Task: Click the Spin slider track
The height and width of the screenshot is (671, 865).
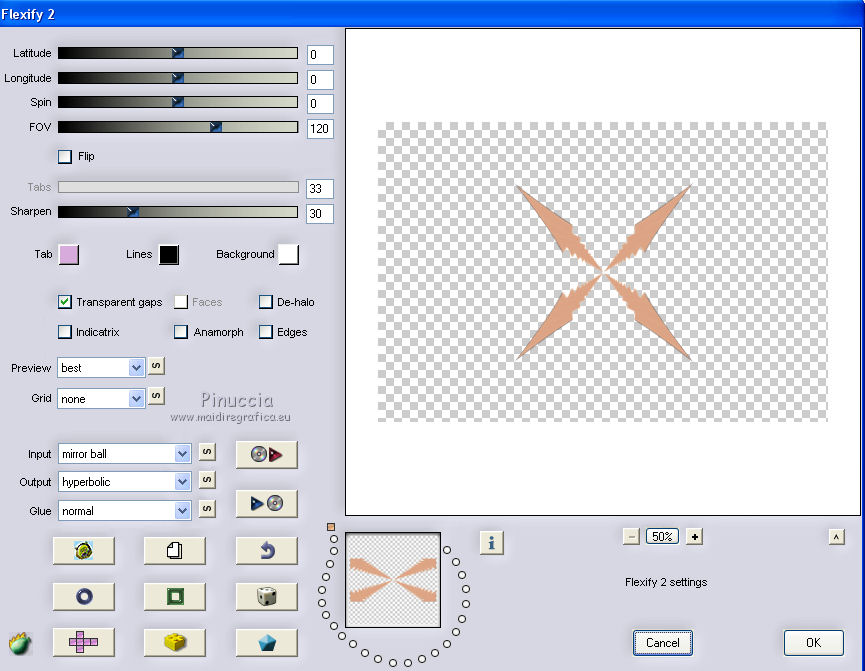Action: click(178, 102)
